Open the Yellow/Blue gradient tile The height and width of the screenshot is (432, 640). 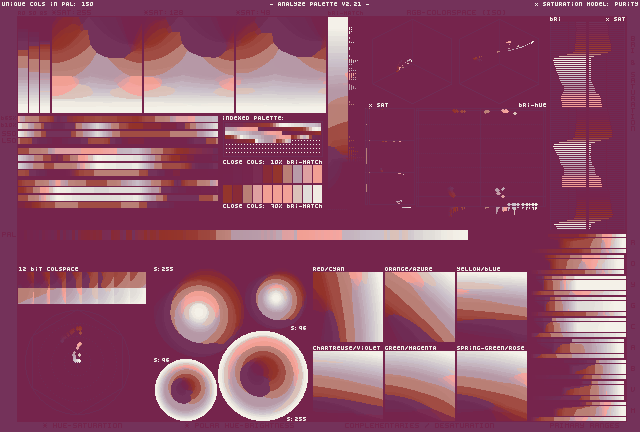click(x=491, y=307)
